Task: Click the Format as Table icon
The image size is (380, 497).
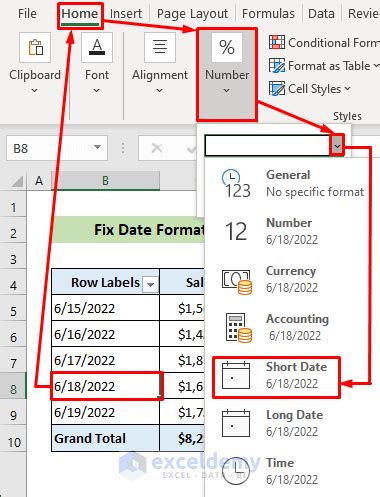Action: pos(277,66)
